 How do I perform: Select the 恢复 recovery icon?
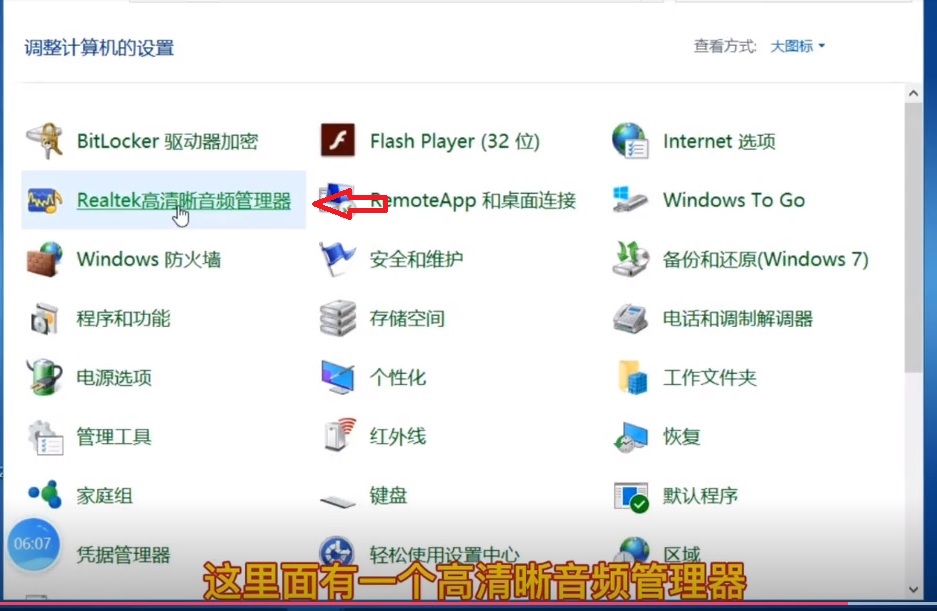(x=630, y=437)
